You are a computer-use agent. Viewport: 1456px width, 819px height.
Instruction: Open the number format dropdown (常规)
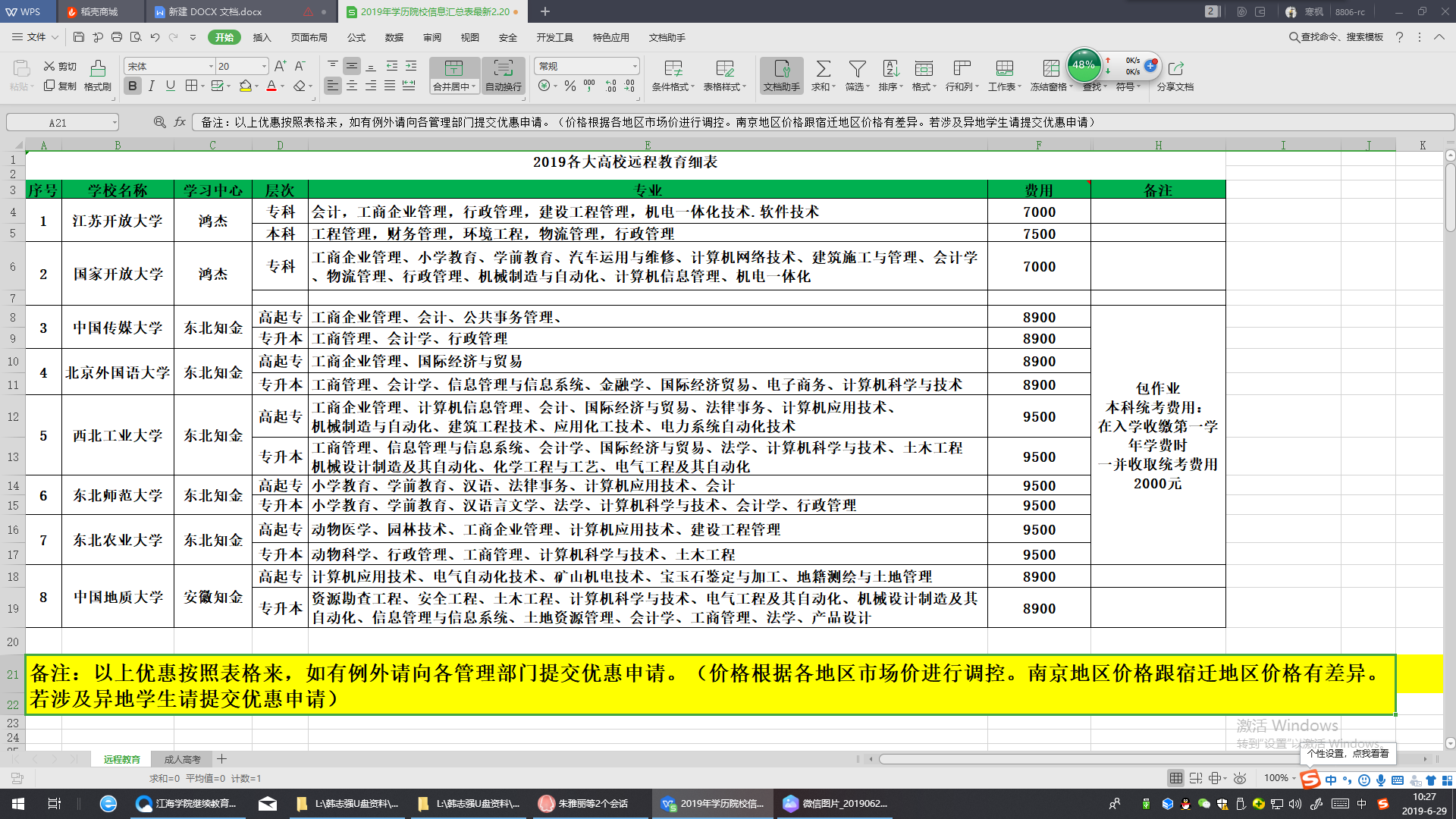point(635,66)
